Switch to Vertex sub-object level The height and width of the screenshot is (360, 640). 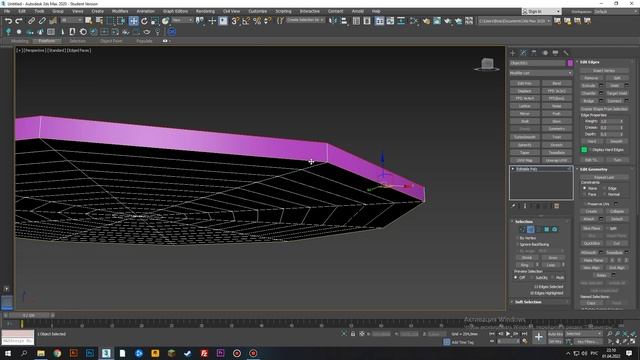click(522, 230)
